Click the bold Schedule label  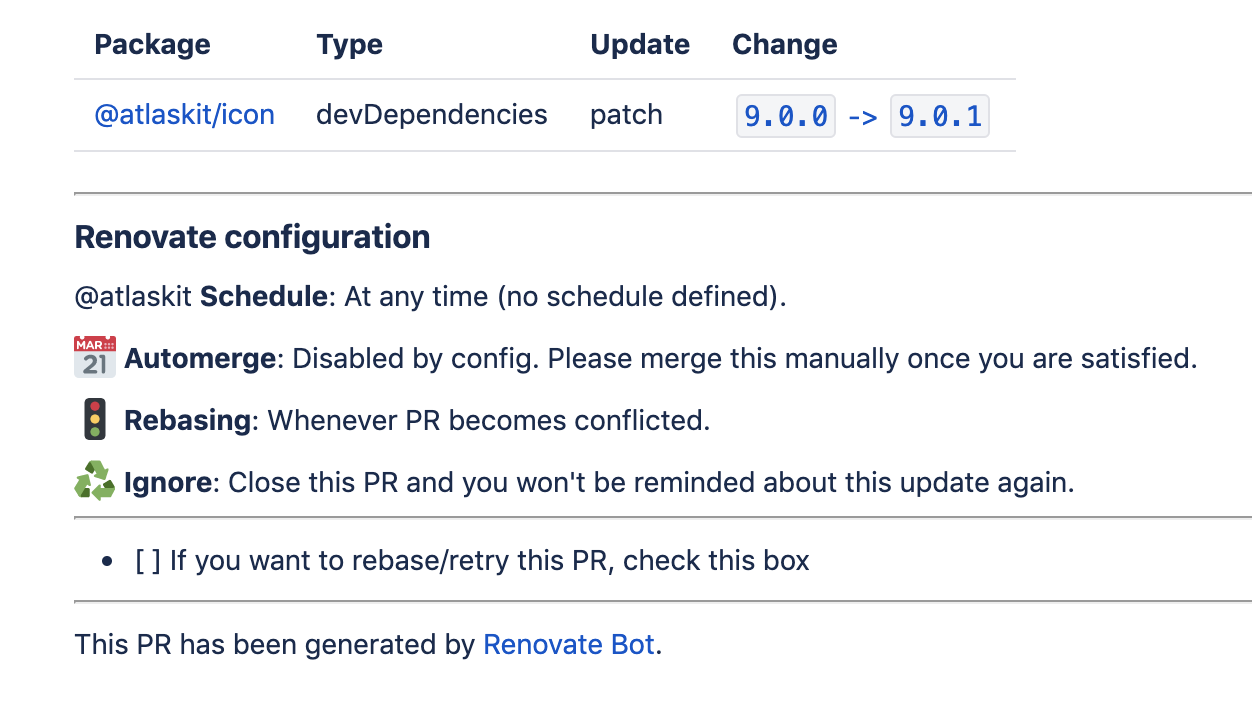click(x=264, y=297)
